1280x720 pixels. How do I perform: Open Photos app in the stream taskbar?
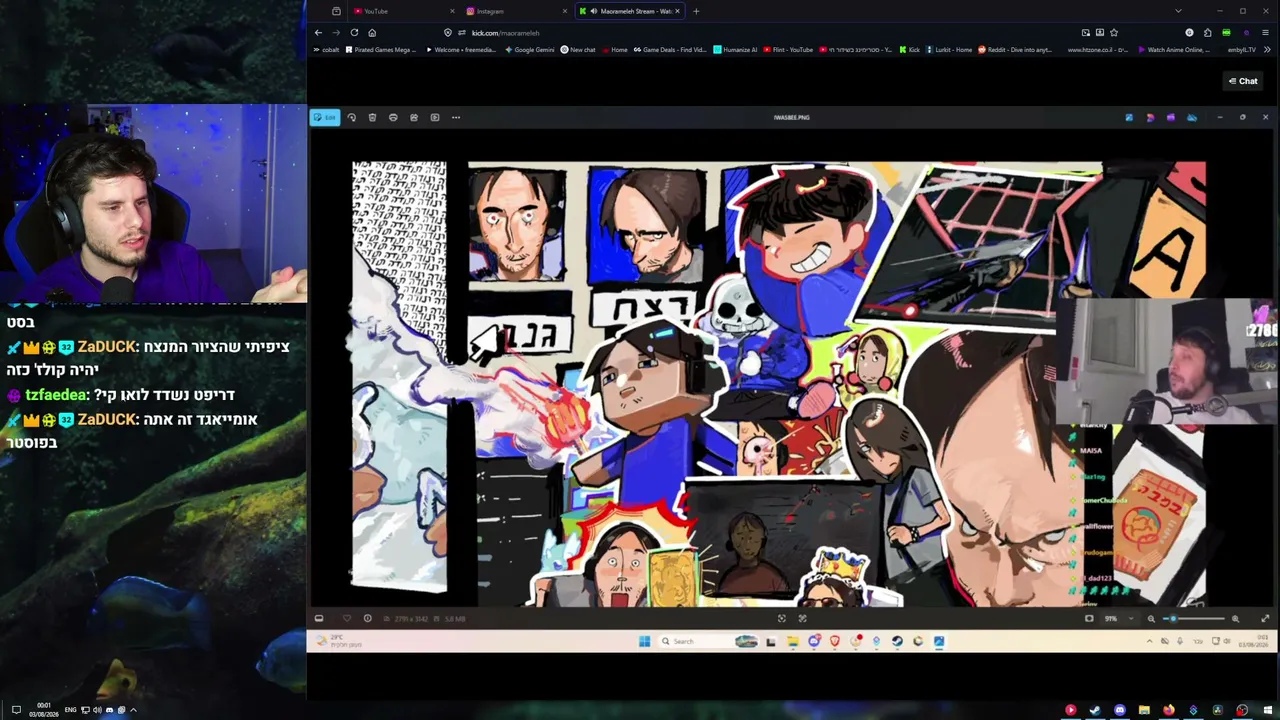click(939, 642)
